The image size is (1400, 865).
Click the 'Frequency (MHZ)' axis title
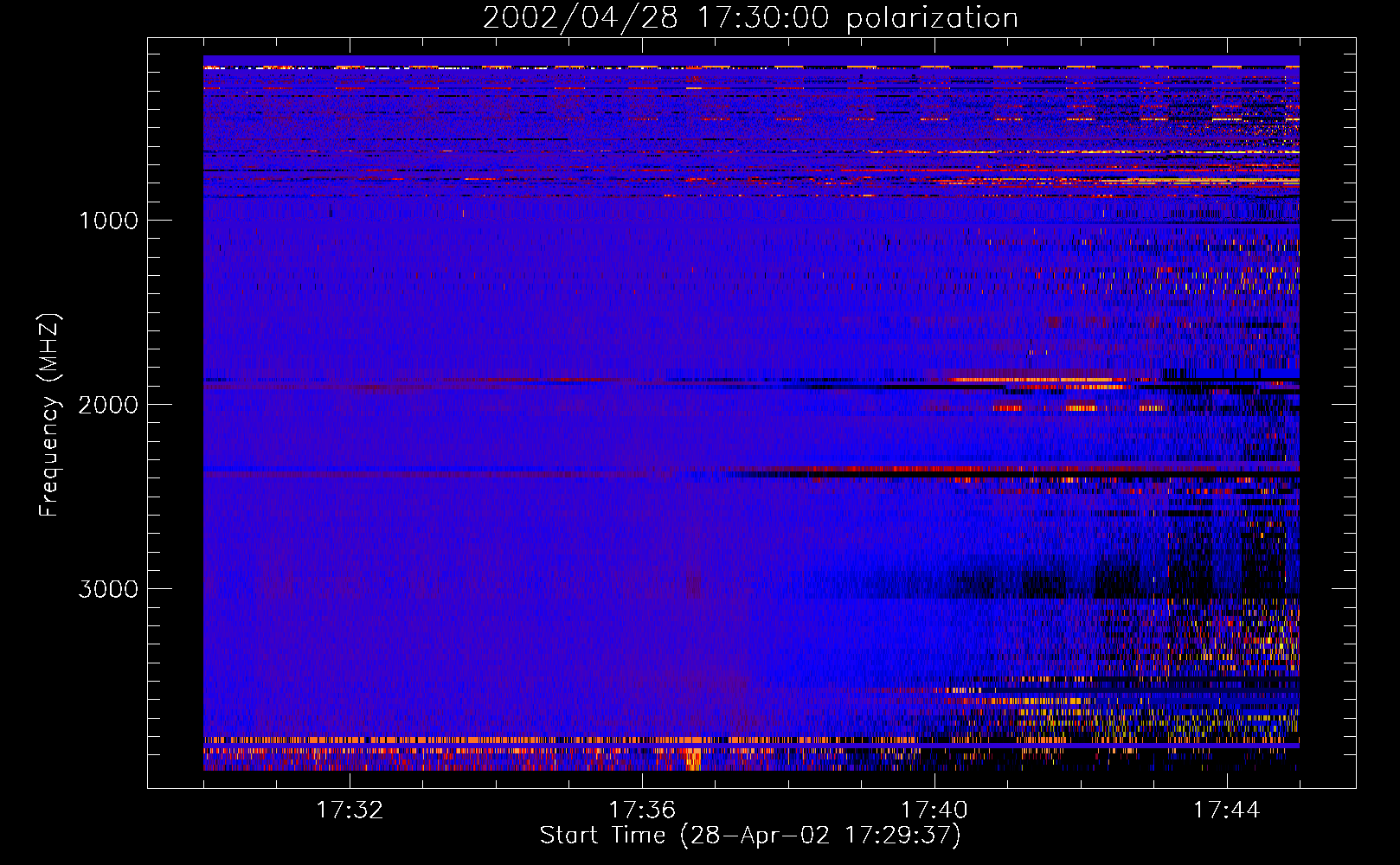[x=49, y=415]
